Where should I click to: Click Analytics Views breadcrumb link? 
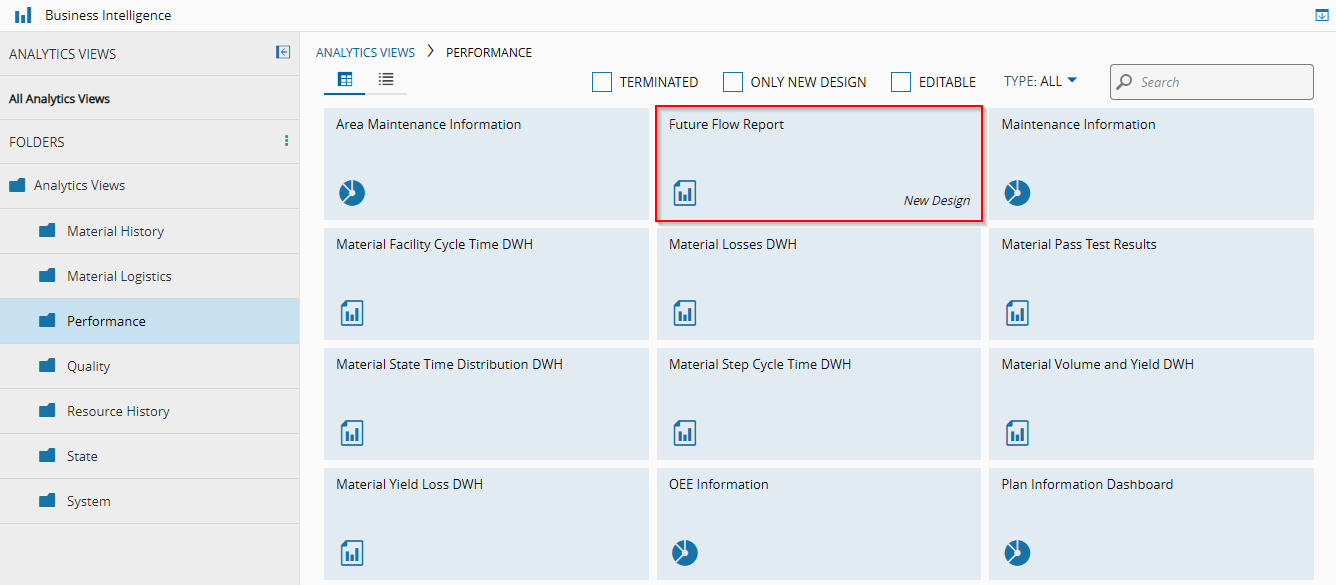(x=365, y=52)
